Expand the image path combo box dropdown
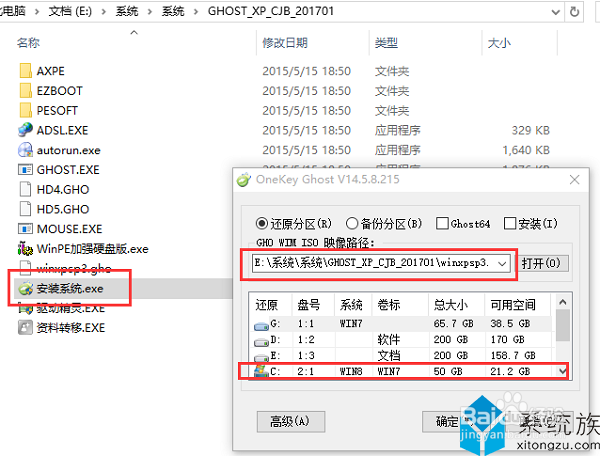This screenshot has height=456, width=600. coord(502,263)
